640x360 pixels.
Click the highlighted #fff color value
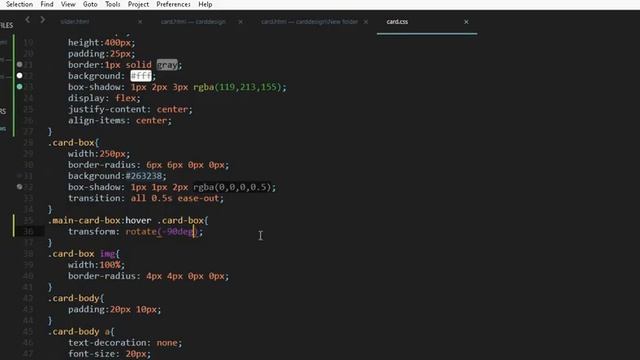(x=141, y=76)
